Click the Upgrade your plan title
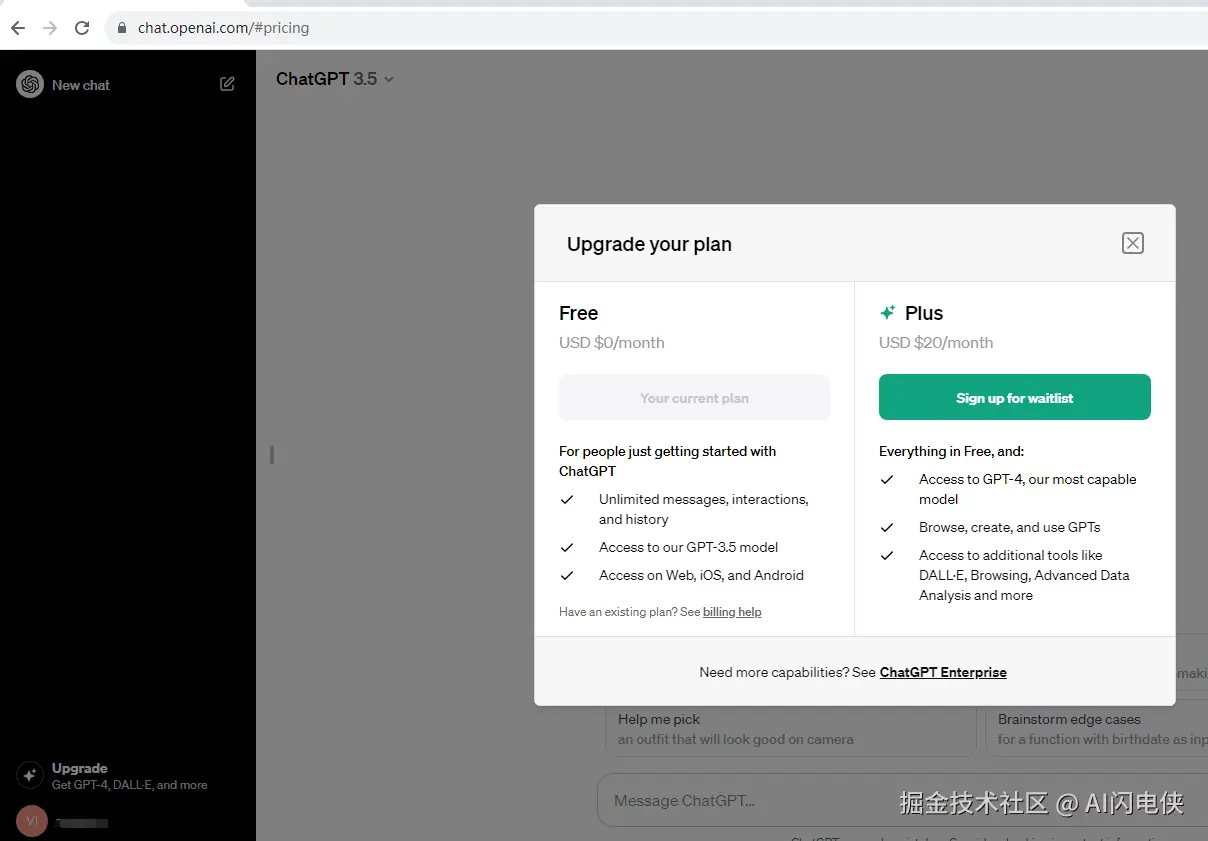The height and width of the screenshot is (841, 1208). pos(649,244)
